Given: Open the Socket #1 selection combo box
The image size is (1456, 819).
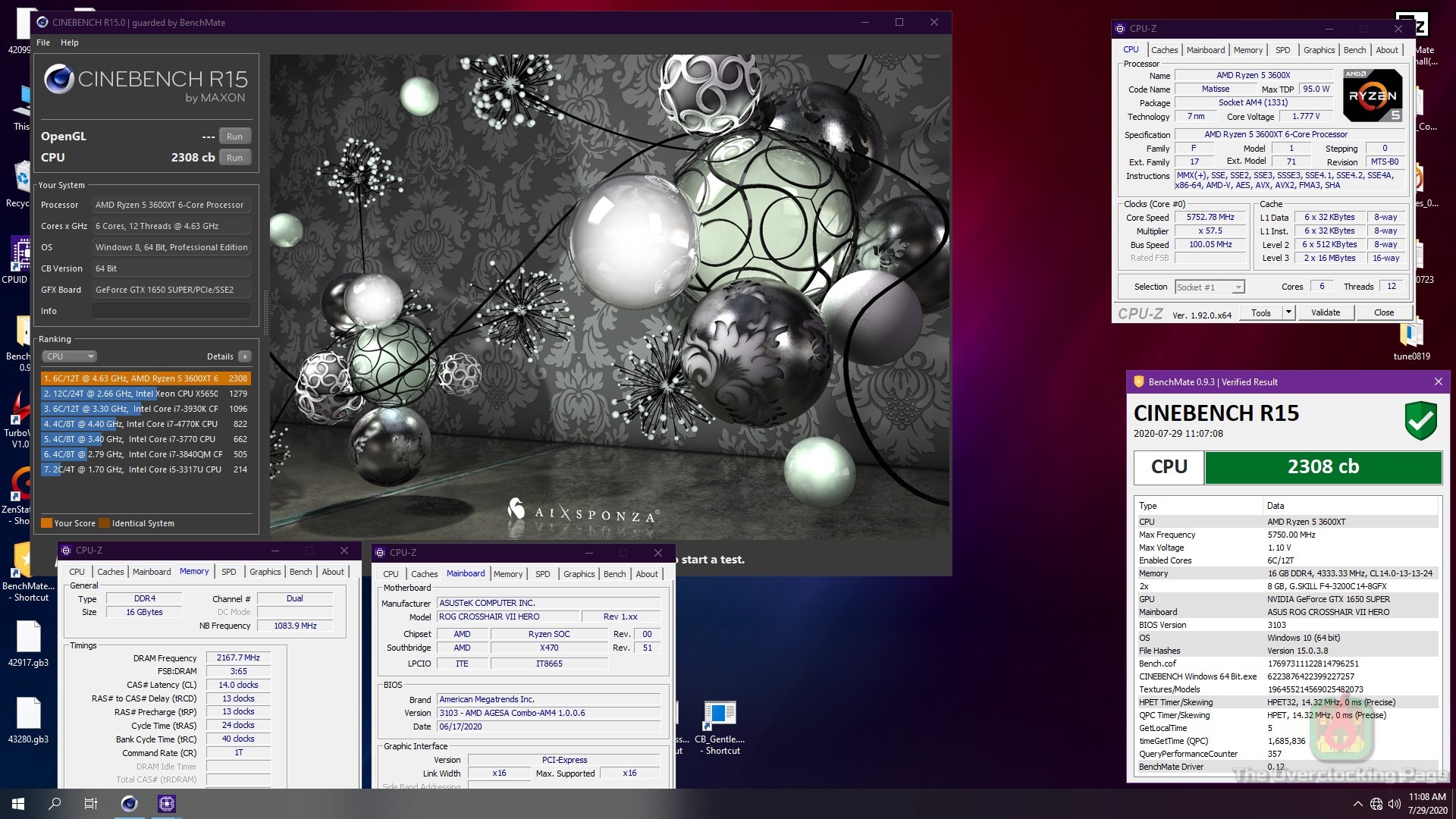Looking at the screenshot, I should (x=1210, y=287).
